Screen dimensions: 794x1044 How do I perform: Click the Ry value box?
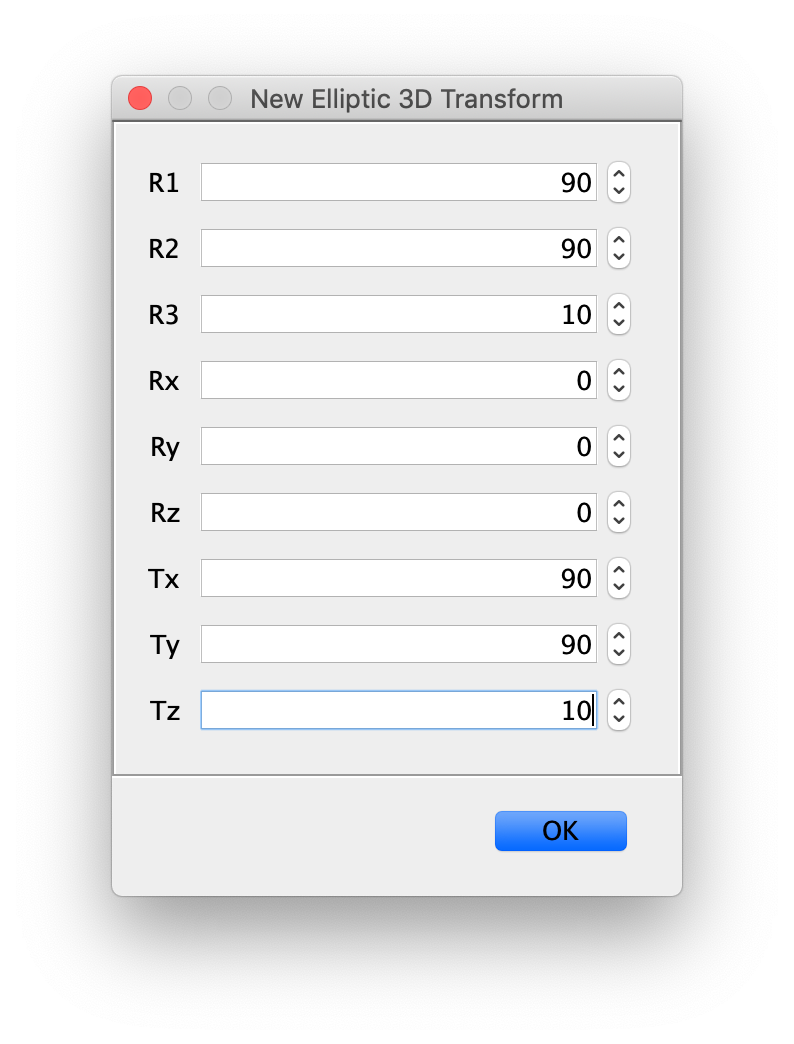pos(398,446)
